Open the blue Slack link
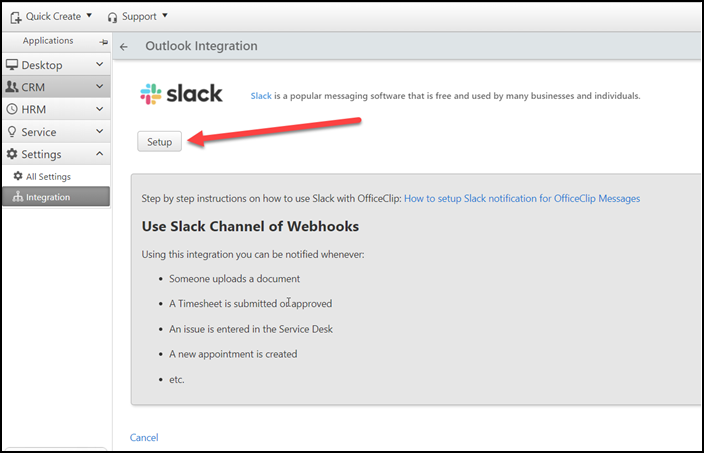The image size is (704, 453). click(x=261, y=96)
